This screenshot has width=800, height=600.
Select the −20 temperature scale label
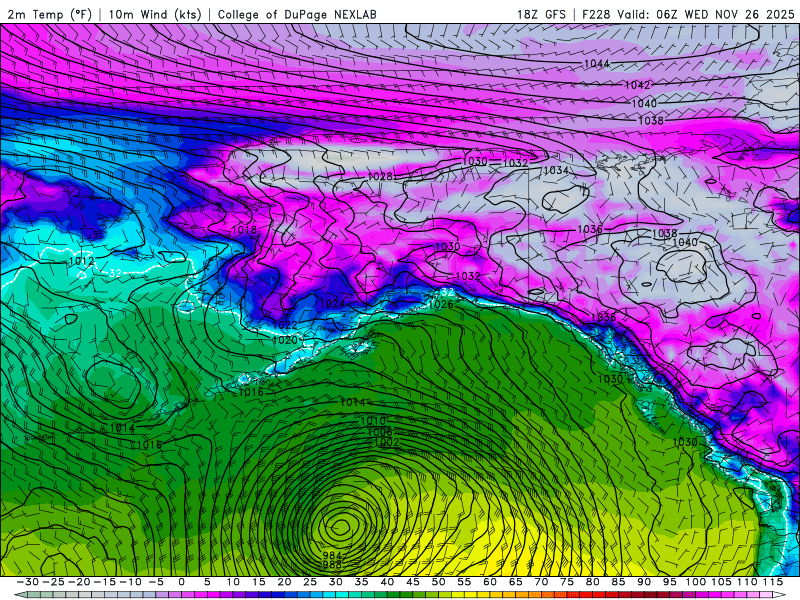pyautogui.click(x=79, y=582)
